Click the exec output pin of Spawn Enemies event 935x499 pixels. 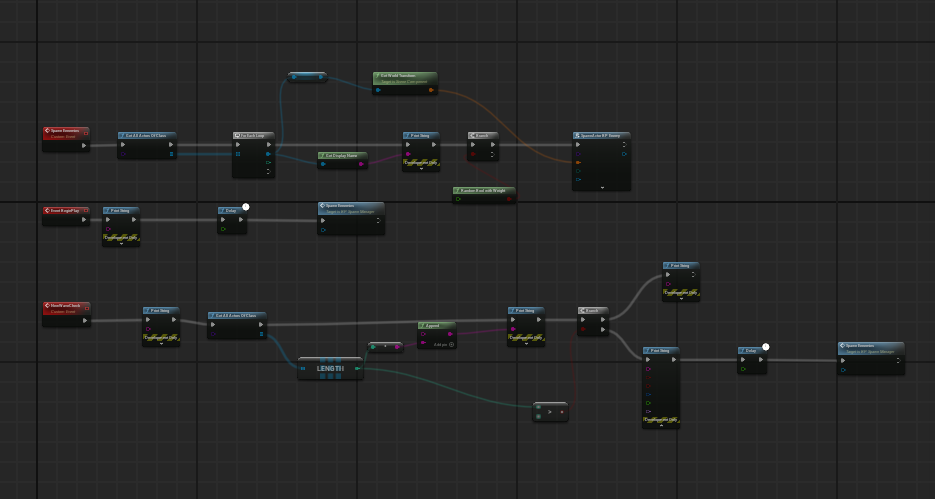coord(84,145)
